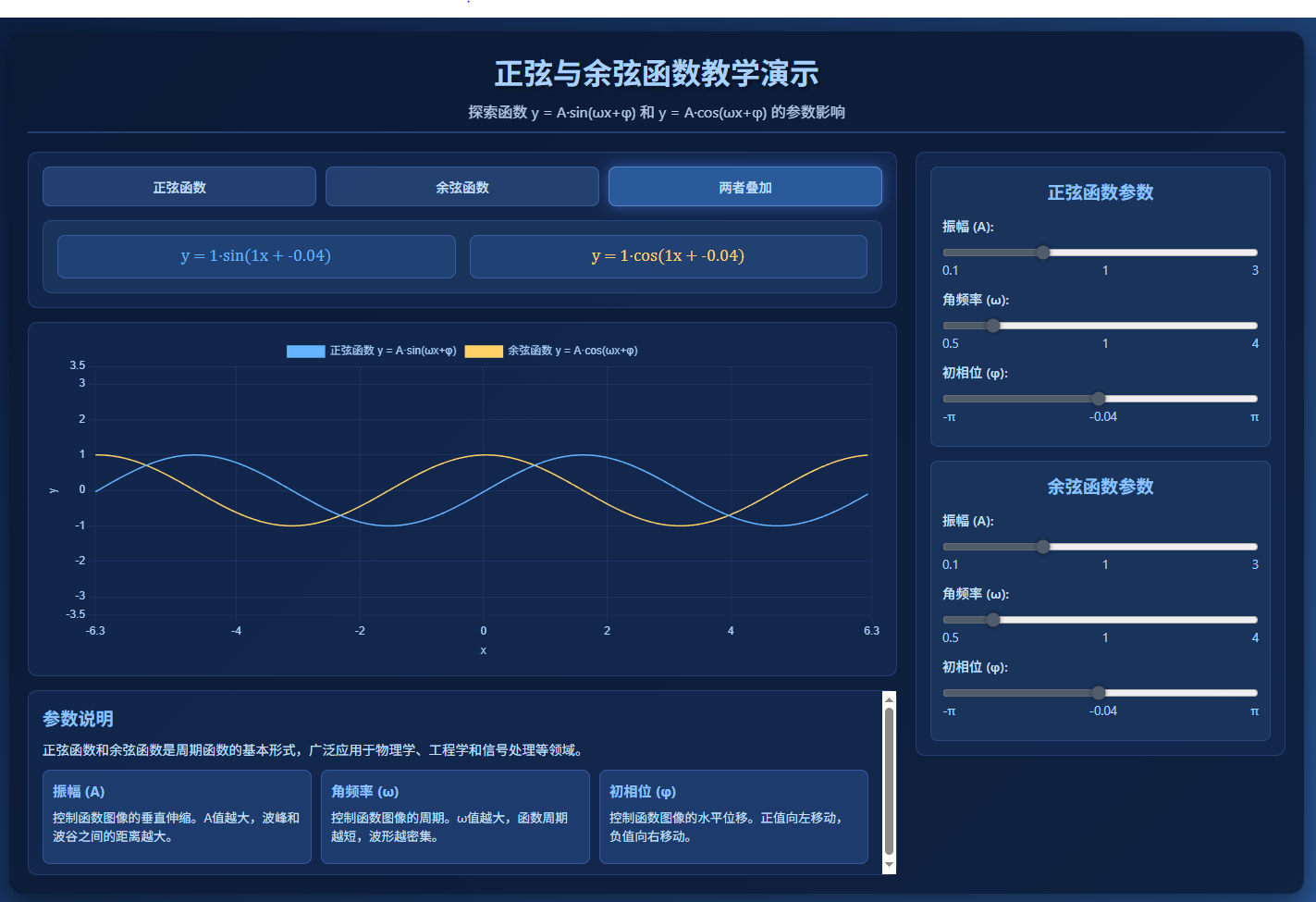
Task: Adjust the cosine 角频率 (ω) slider
Action: (993, 619)
